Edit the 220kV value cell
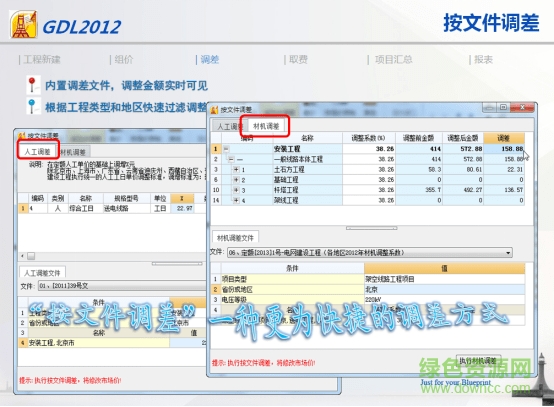 [444, 300]
